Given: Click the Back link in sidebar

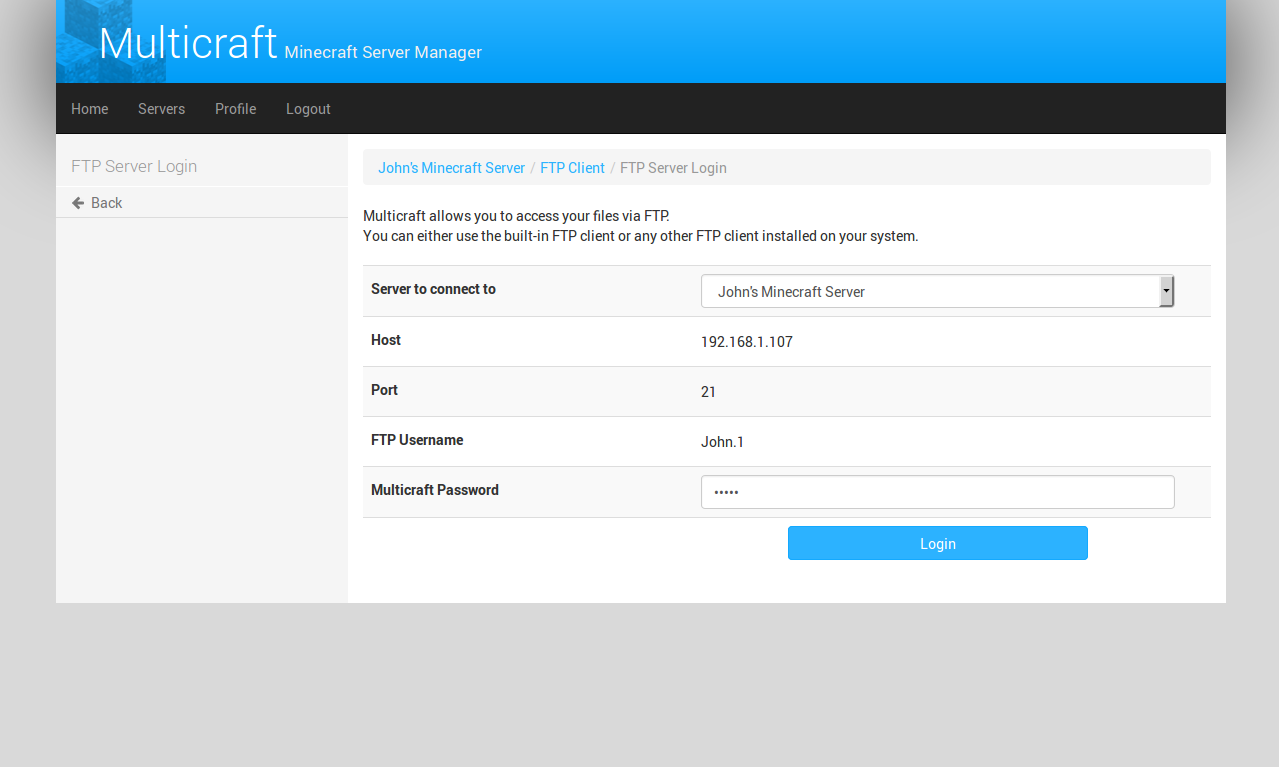Looking at the screenshot, I should click(x=106, y=203).
